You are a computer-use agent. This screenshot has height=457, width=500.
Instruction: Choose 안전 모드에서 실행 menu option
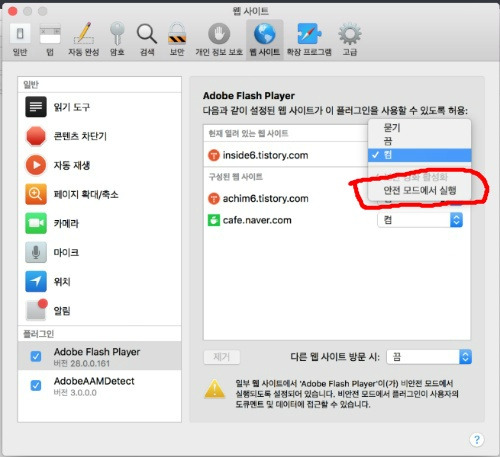pyautogui.click(x=419, y=190)
